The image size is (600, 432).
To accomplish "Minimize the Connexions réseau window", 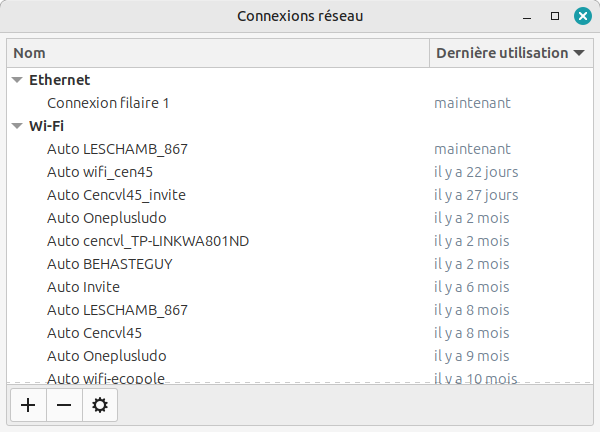I will point(528,16).
